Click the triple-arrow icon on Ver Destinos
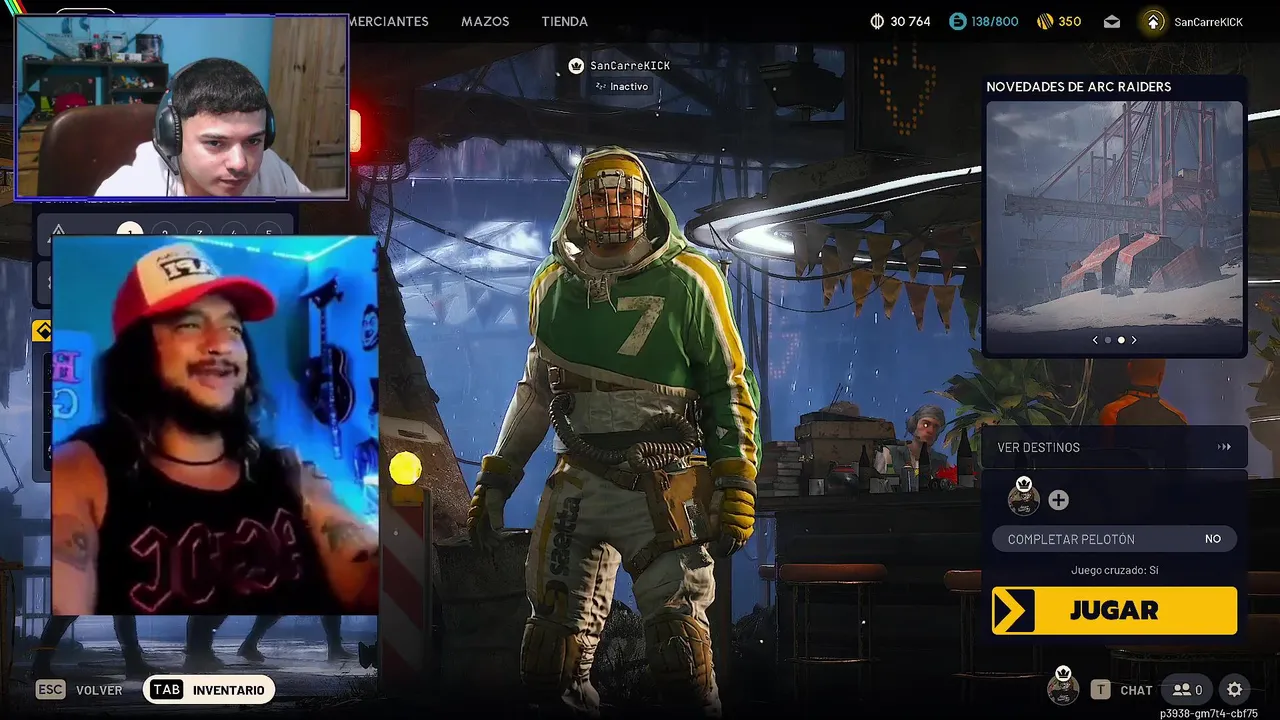Image resolution: width=1280 pixels, height=720 pixels. click(1224, 447)
